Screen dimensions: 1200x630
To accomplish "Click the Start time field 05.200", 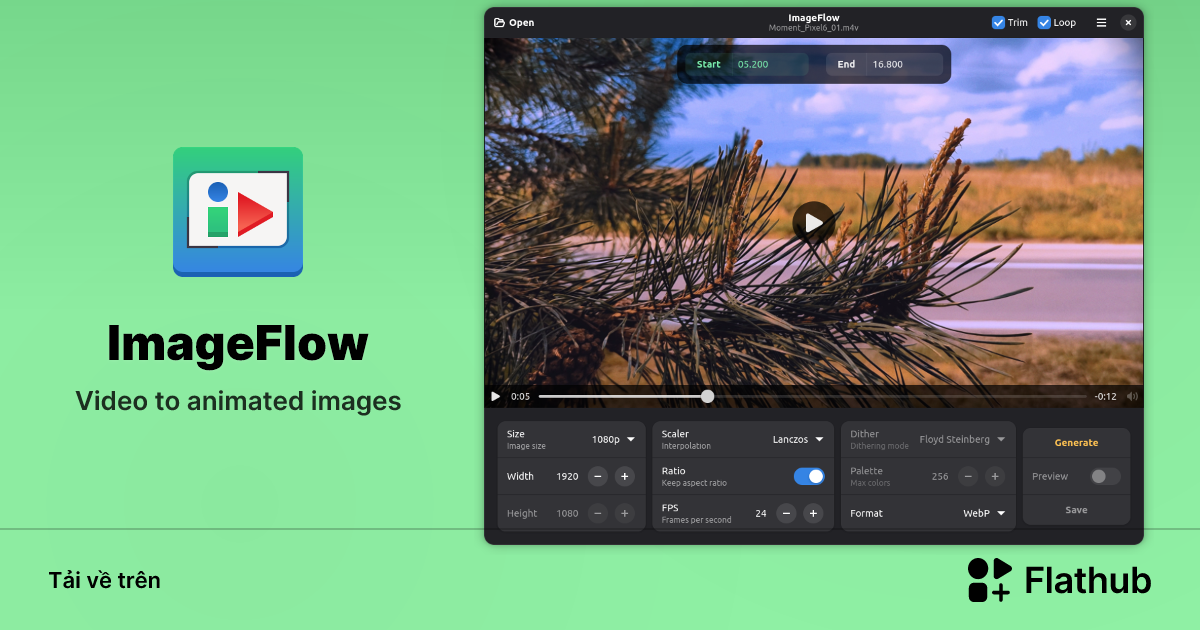I will click(768, 64).
